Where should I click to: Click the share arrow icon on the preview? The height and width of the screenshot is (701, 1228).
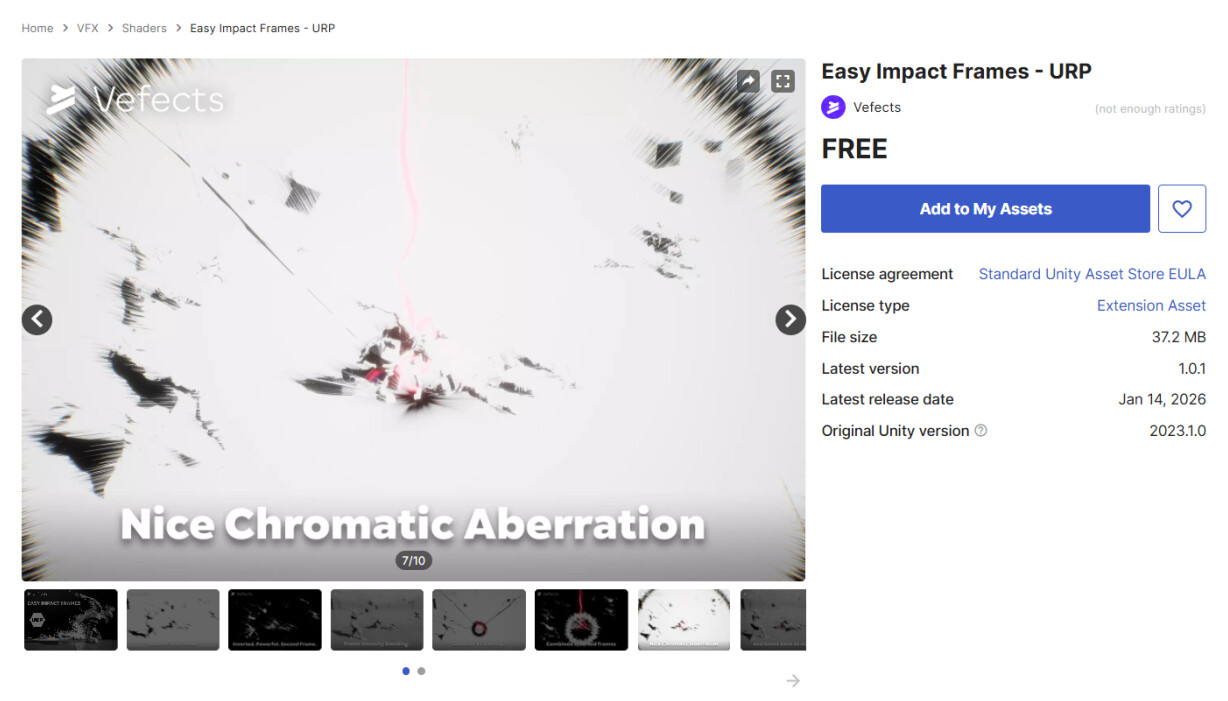pyautogui.click(x=748, y=81)
